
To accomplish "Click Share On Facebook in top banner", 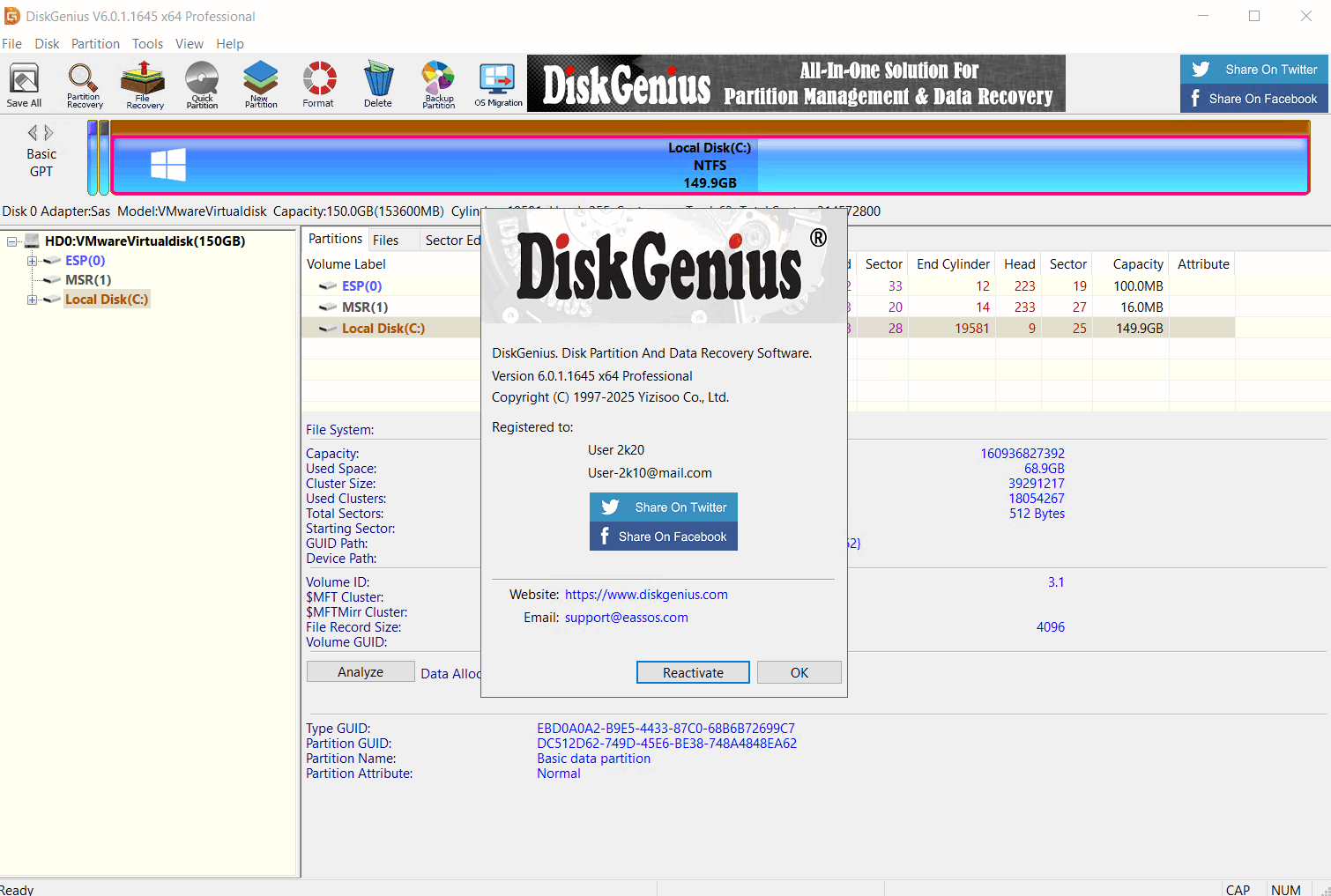I will [x=1253, y=99].
